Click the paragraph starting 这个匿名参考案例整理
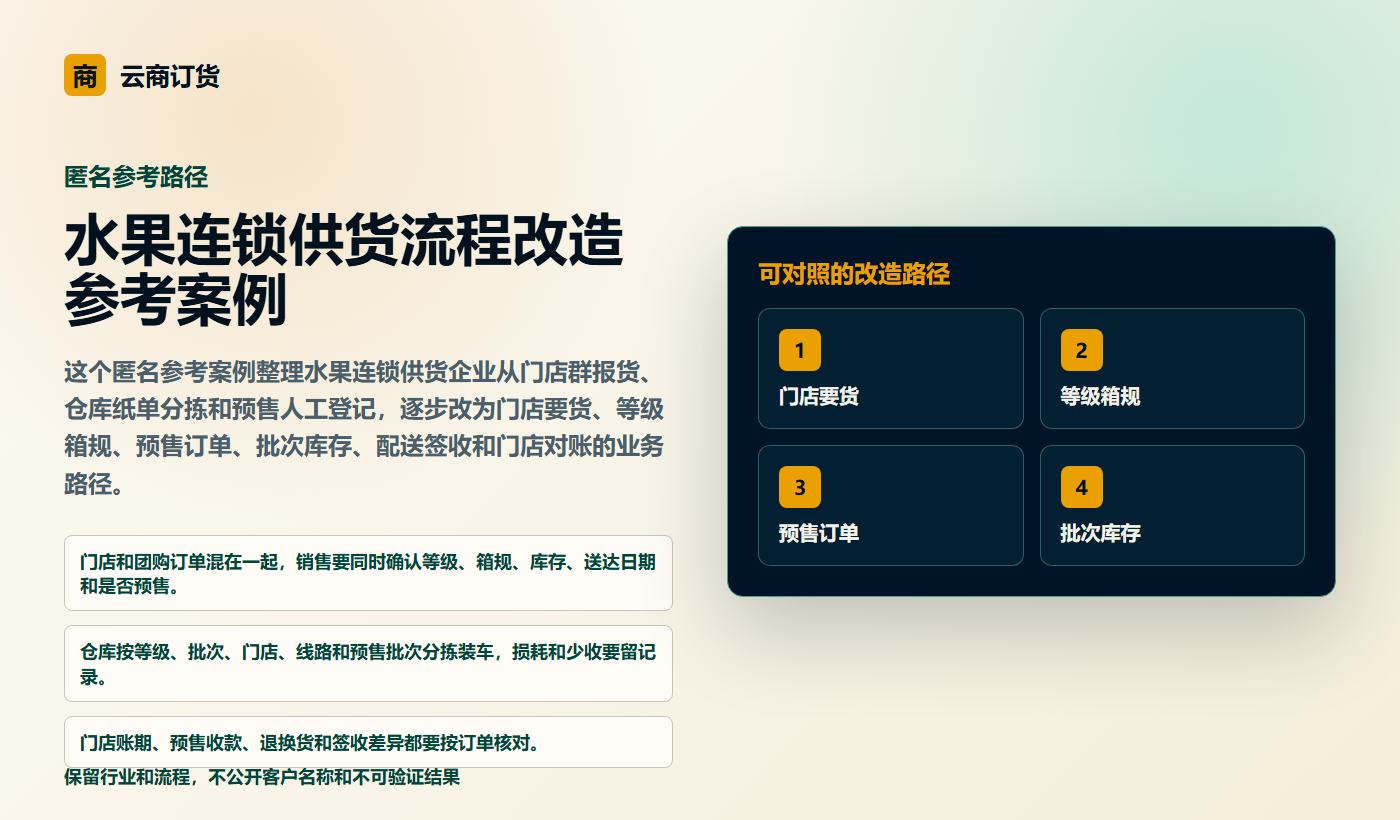The image size is (1400, 820). pyautogui.click(x=365, y=428)
